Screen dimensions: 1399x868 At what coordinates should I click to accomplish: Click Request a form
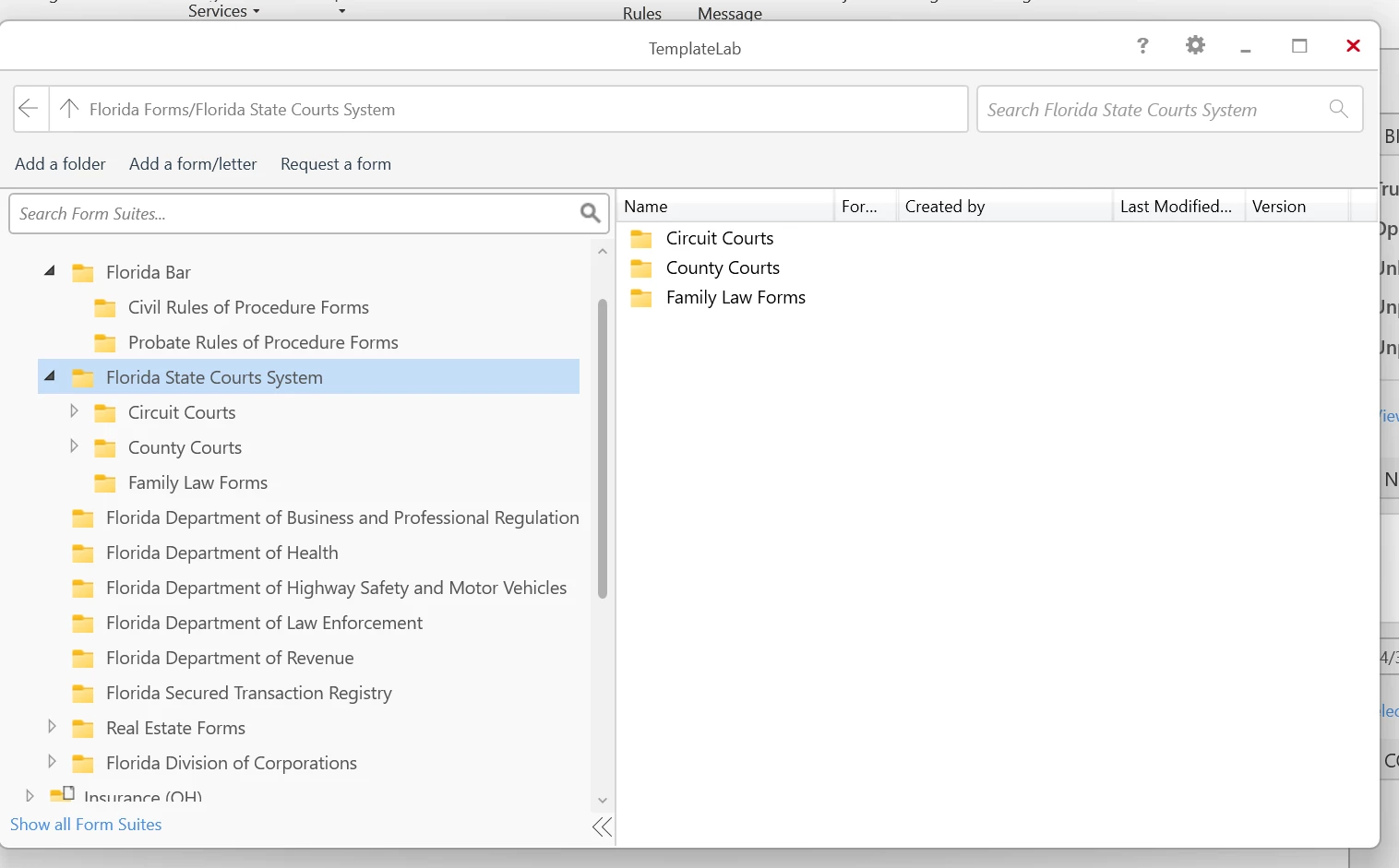pos(336,164)
